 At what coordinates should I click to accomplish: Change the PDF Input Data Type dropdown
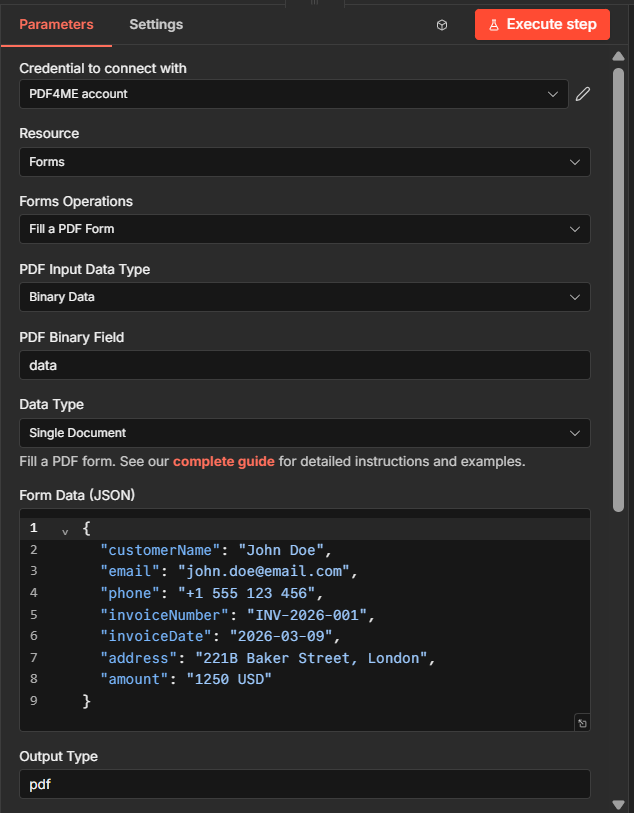click(x=304, y=297)
